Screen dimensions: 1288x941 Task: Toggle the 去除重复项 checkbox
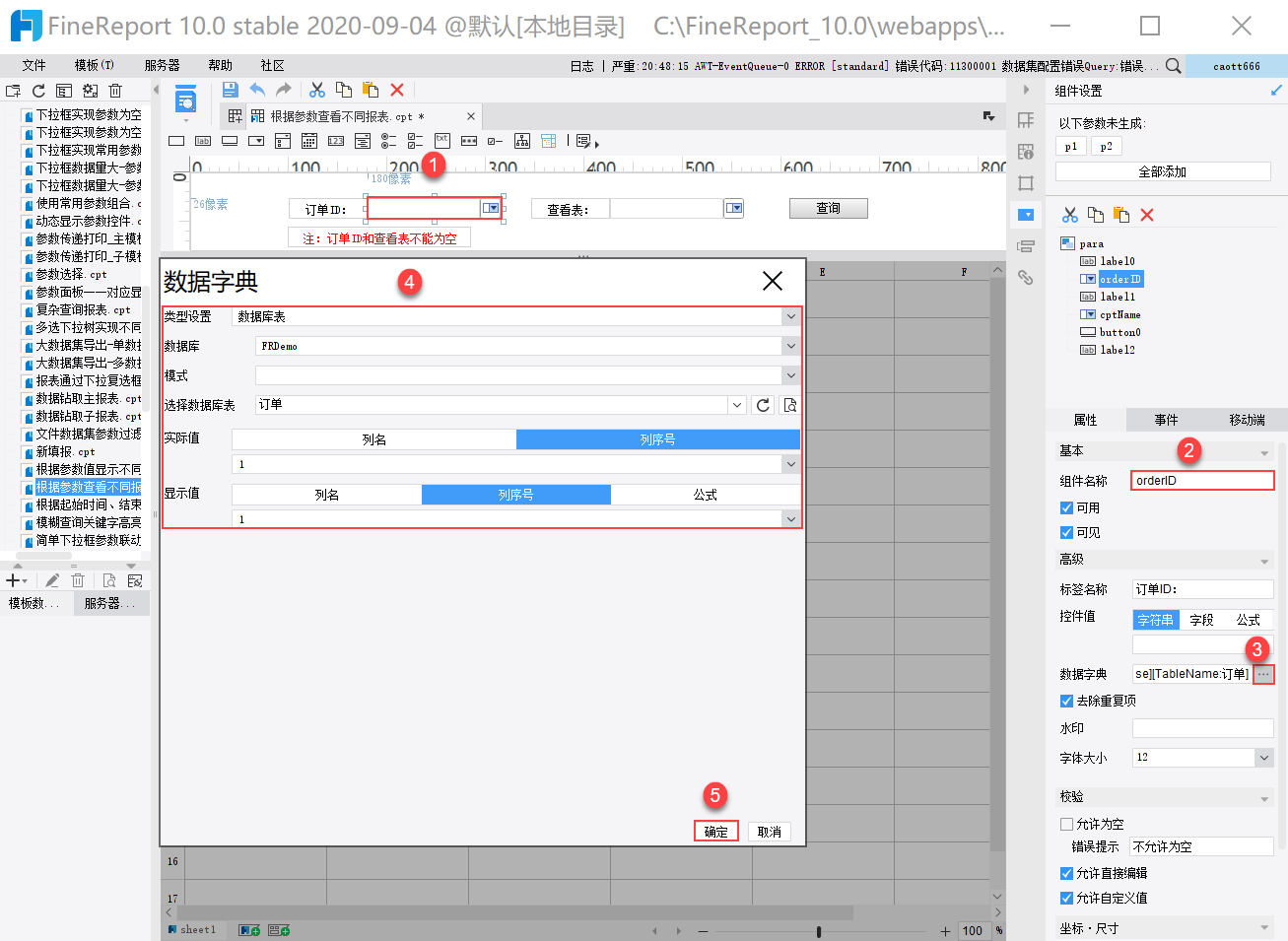coord(1066,701)
